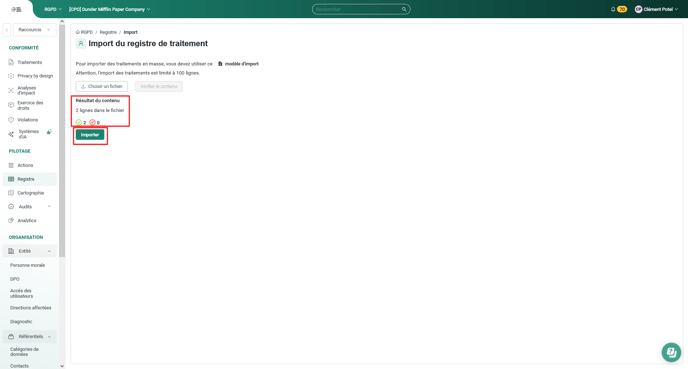Click the Référentiels icon

point(11,337)
